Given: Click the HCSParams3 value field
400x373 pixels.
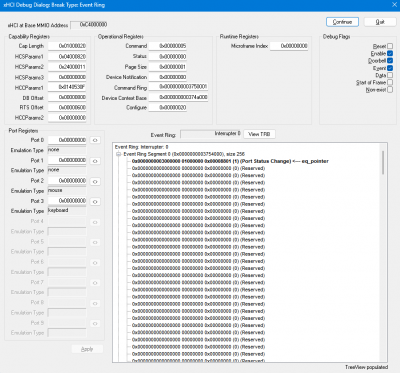Looking at the screenshot, I should coord(67,77).
